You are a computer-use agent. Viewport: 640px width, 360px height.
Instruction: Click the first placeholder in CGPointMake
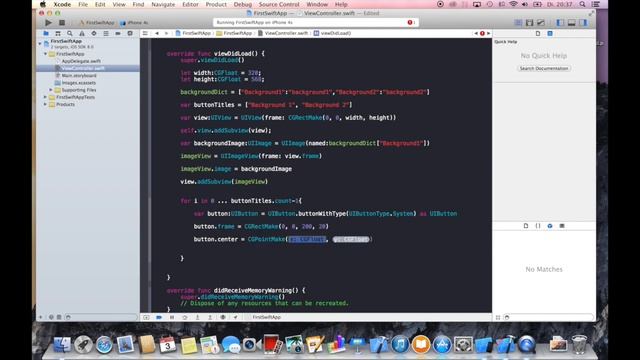click(307, 239)
